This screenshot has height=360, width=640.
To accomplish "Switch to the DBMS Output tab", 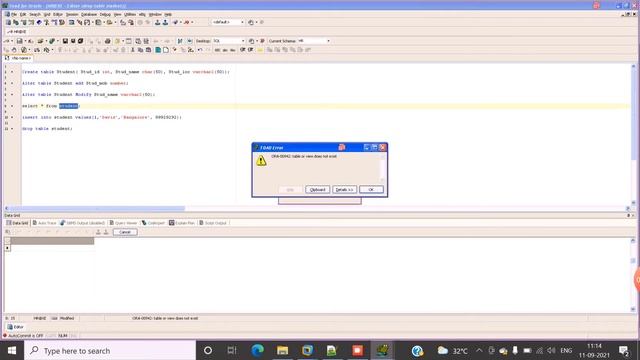I will tap(82, 223).
